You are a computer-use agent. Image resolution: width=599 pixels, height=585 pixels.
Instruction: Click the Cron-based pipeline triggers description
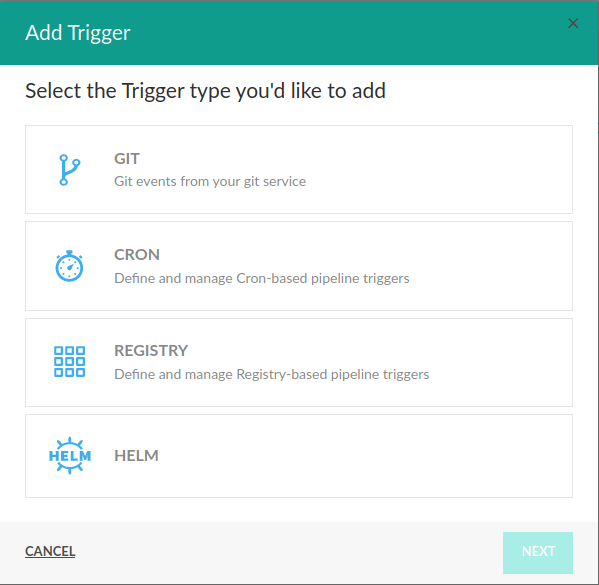(262, 278)
